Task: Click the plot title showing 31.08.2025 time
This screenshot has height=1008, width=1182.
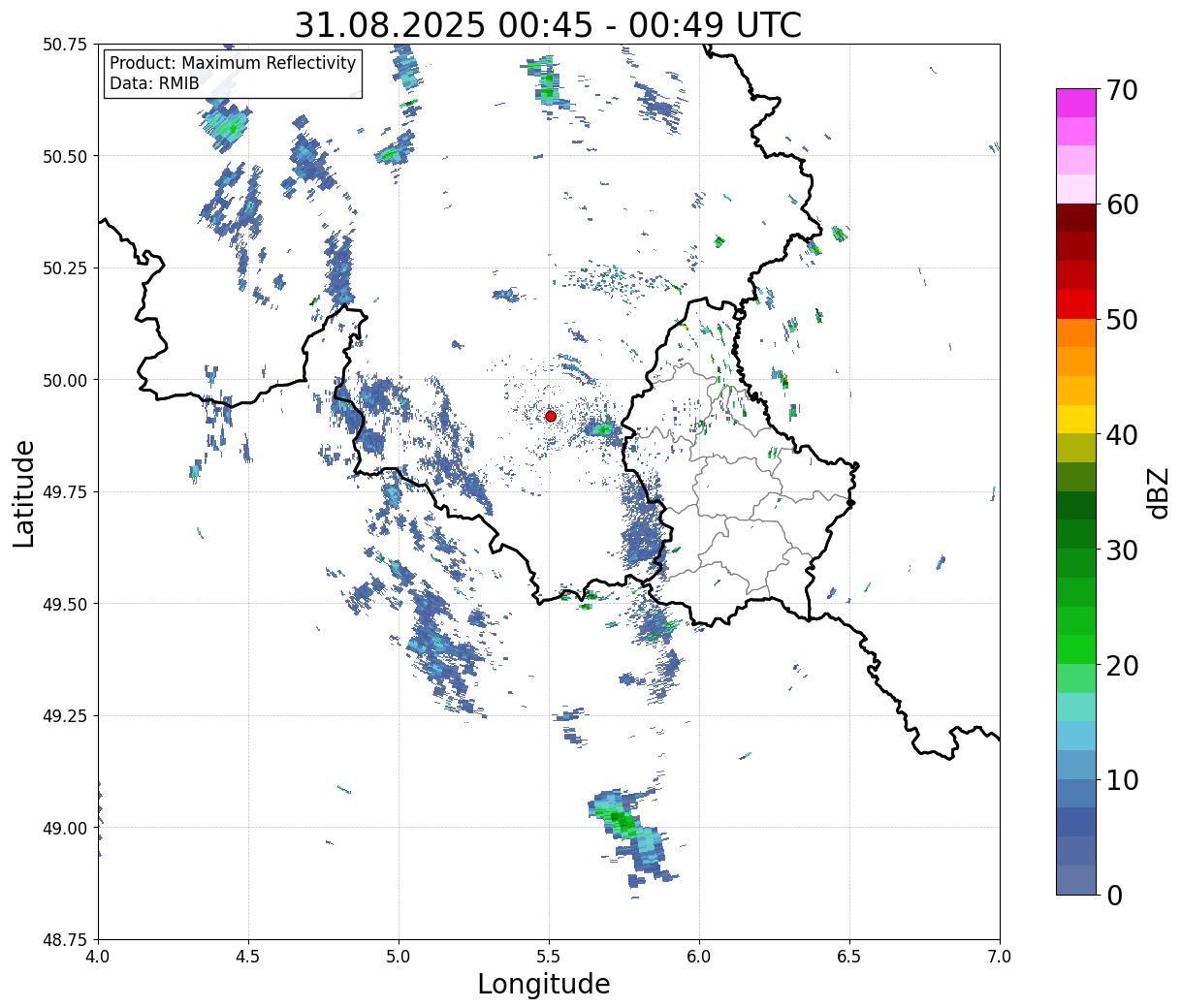Action: click(548, 25)
